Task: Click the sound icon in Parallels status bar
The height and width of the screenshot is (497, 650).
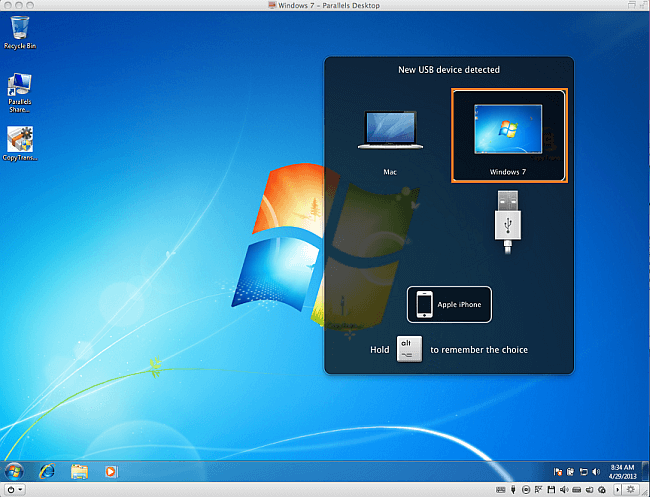Action: click(564, 490)
